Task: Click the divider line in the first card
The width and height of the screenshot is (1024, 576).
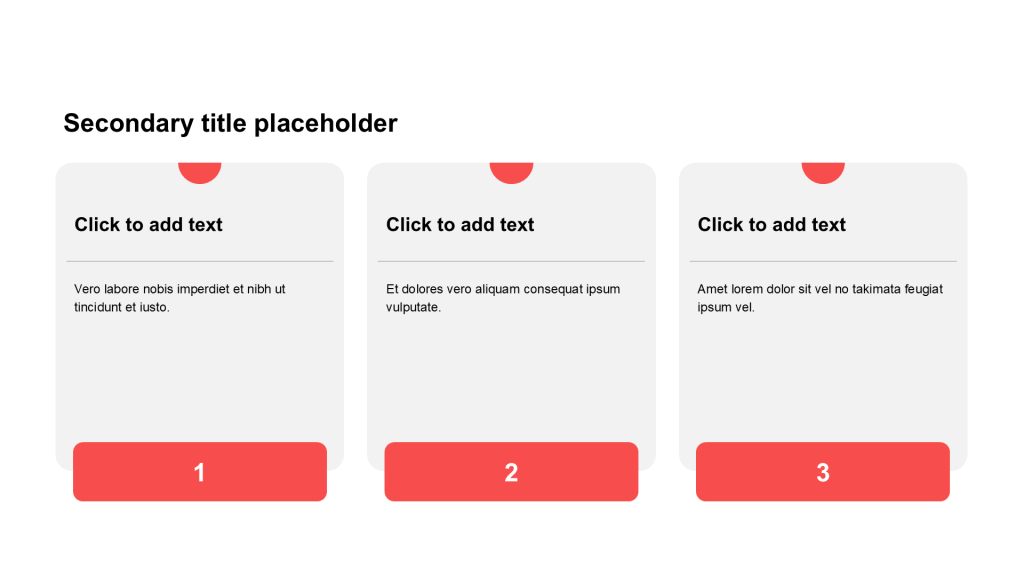Action: [200, 261]
